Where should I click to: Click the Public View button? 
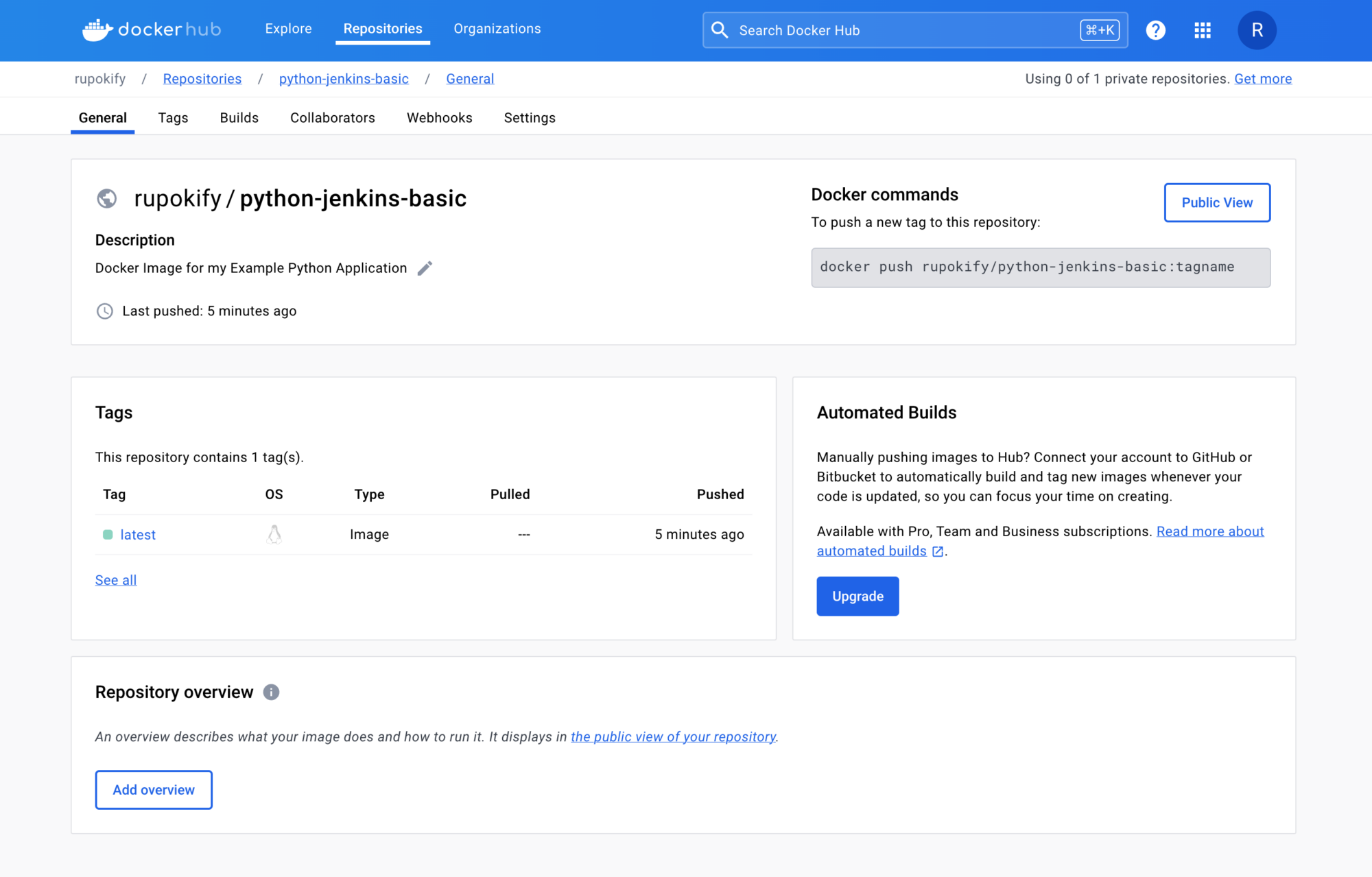click(x=1217, y=203)
